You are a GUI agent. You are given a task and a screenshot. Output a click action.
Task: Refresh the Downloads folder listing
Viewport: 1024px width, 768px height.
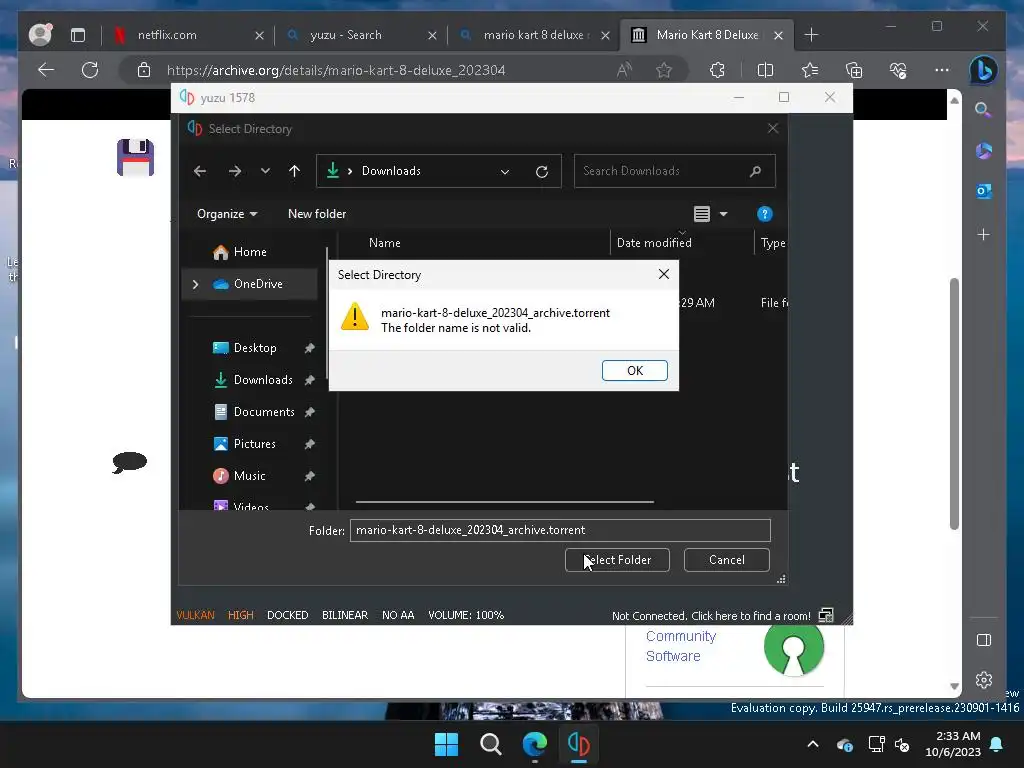click(x=541, y=172)
